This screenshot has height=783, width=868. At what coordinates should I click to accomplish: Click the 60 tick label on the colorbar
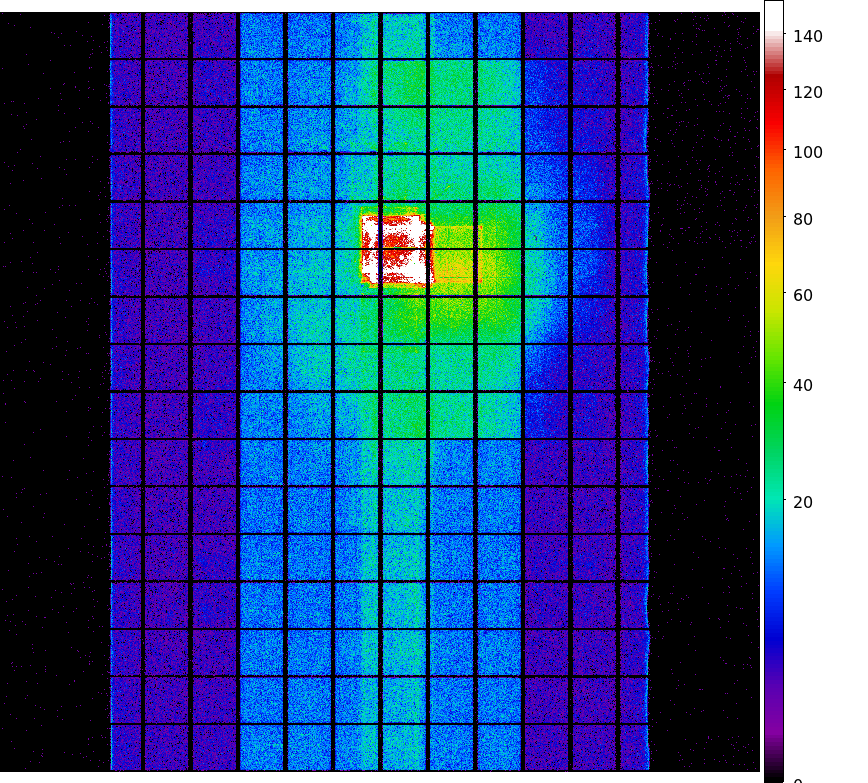[803, 296]
